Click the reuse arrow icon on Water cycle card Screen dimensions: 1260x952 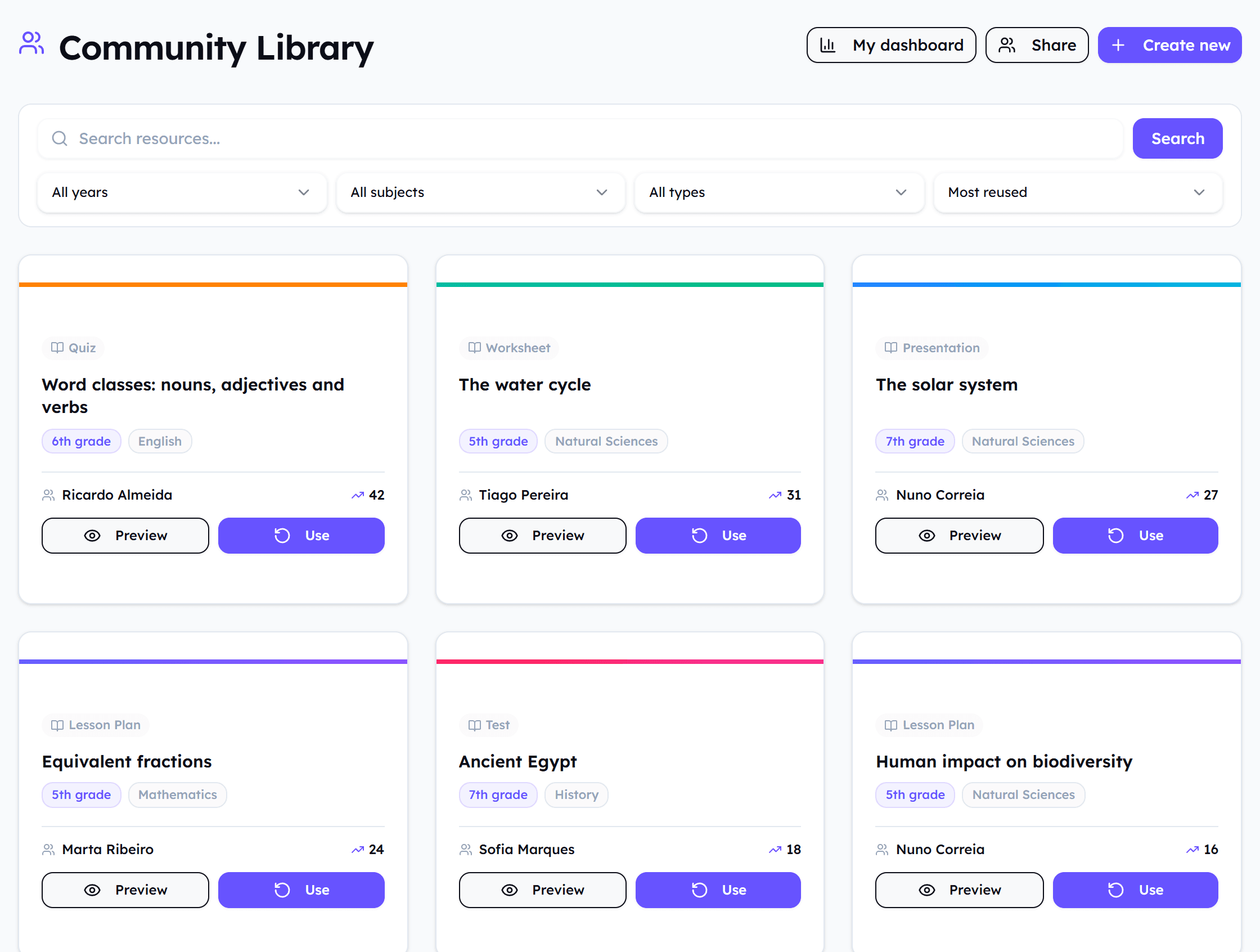700,536
